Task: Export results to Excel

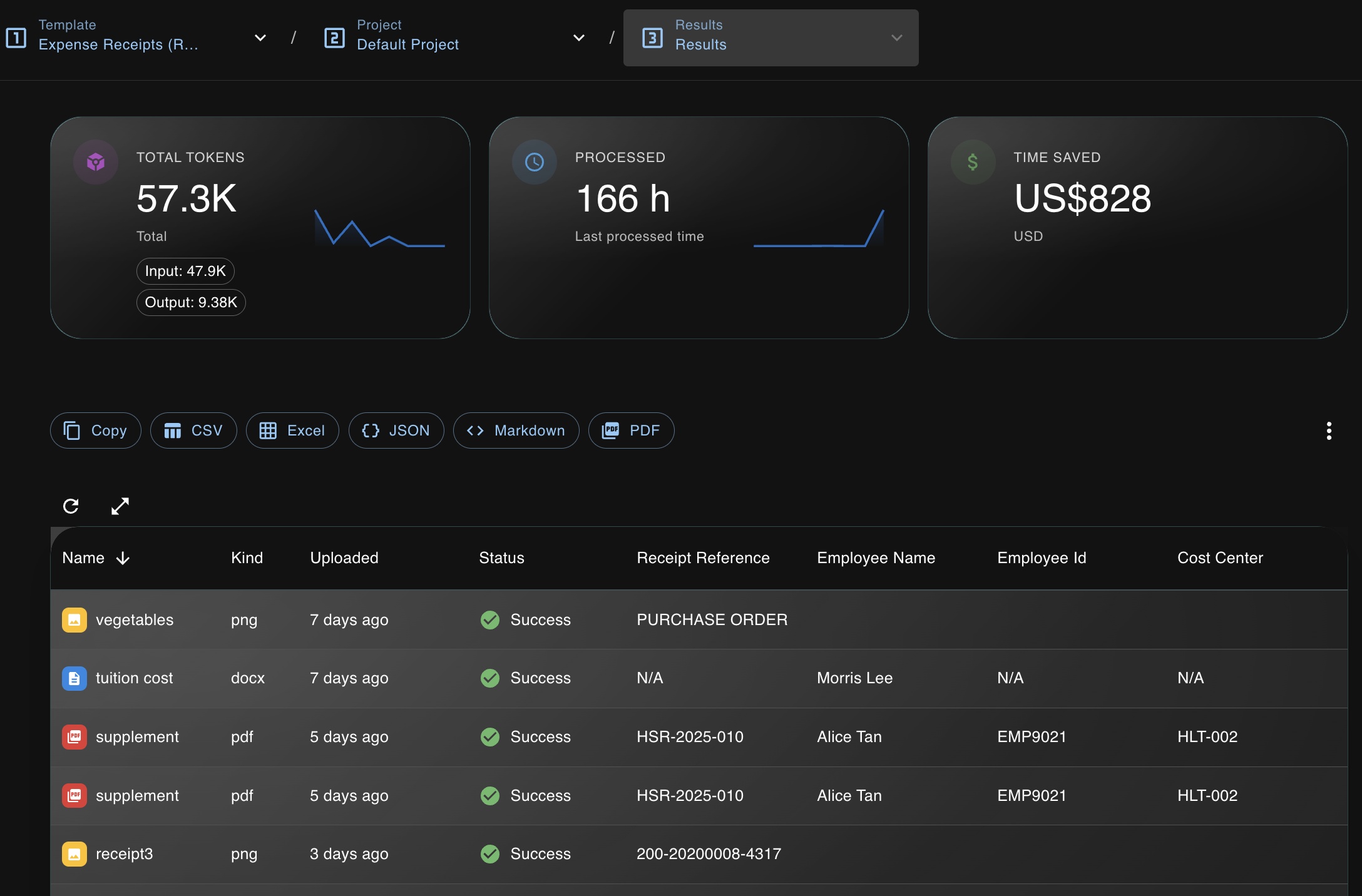Action: pos(292,430)
